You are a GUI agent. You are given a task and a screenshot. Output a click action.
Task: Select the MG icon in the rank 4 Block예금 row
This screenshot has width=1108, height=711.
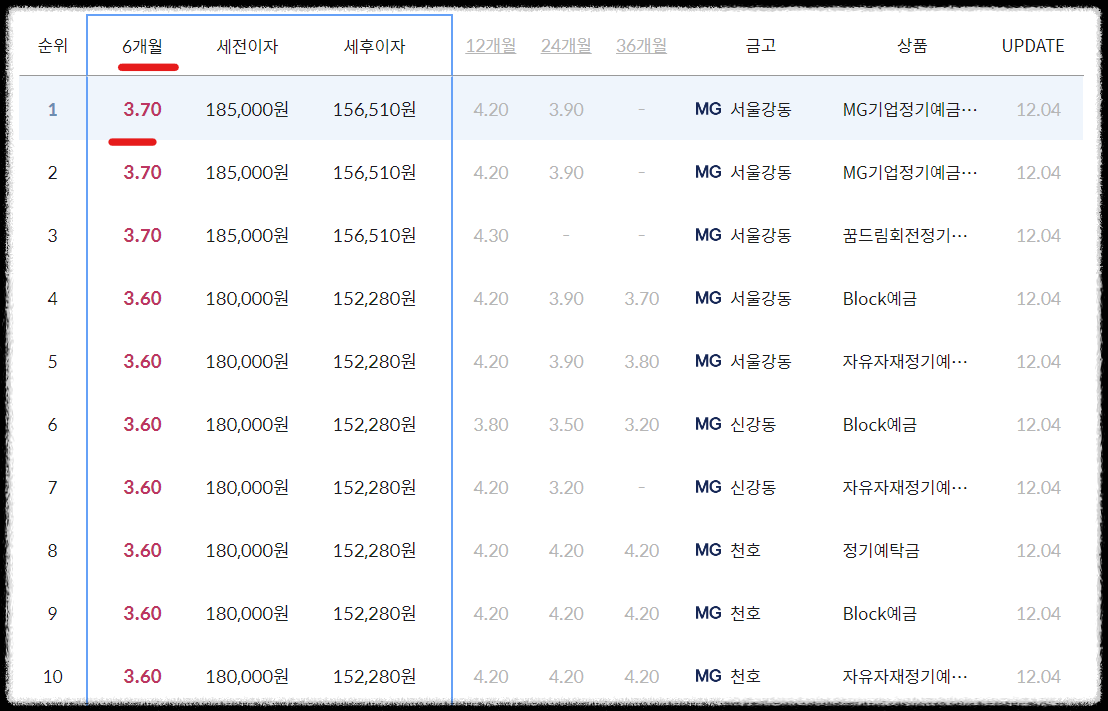click(x=708, y=298)
